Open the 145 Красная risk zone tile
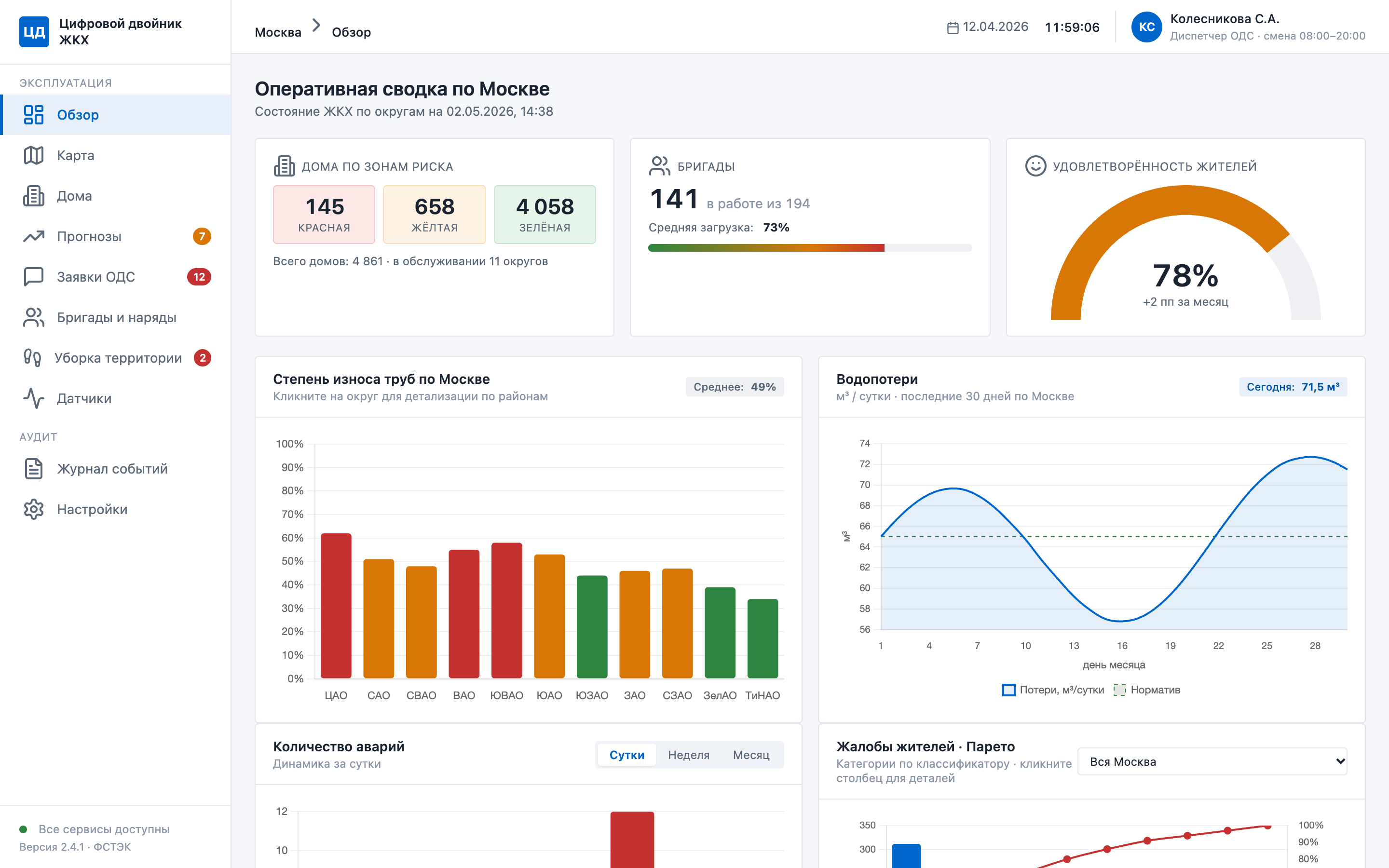The image size is (1389, 868). (x=324, y=215)
